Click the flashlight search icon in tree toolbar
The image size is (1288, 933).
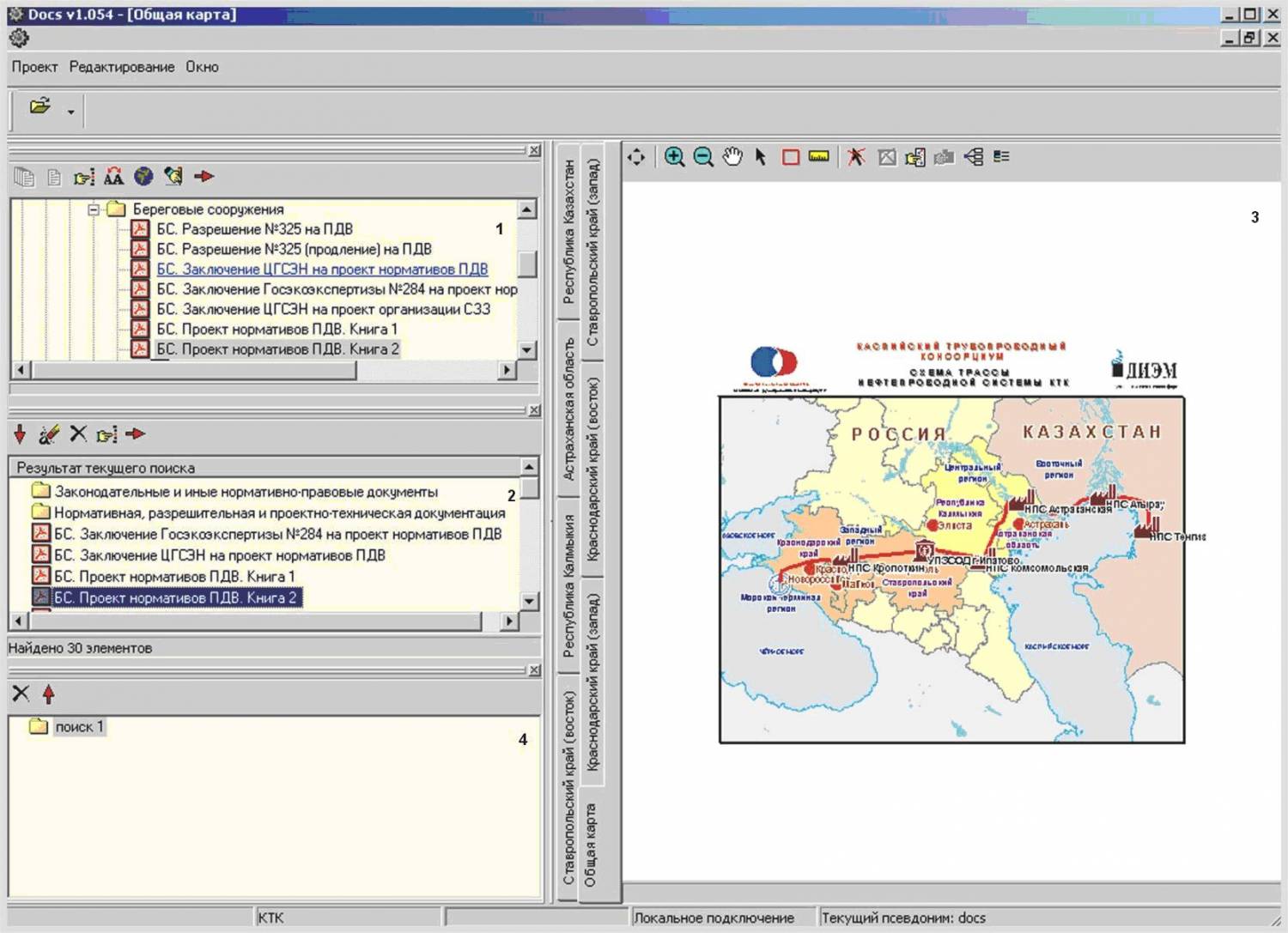click(173, 176)
